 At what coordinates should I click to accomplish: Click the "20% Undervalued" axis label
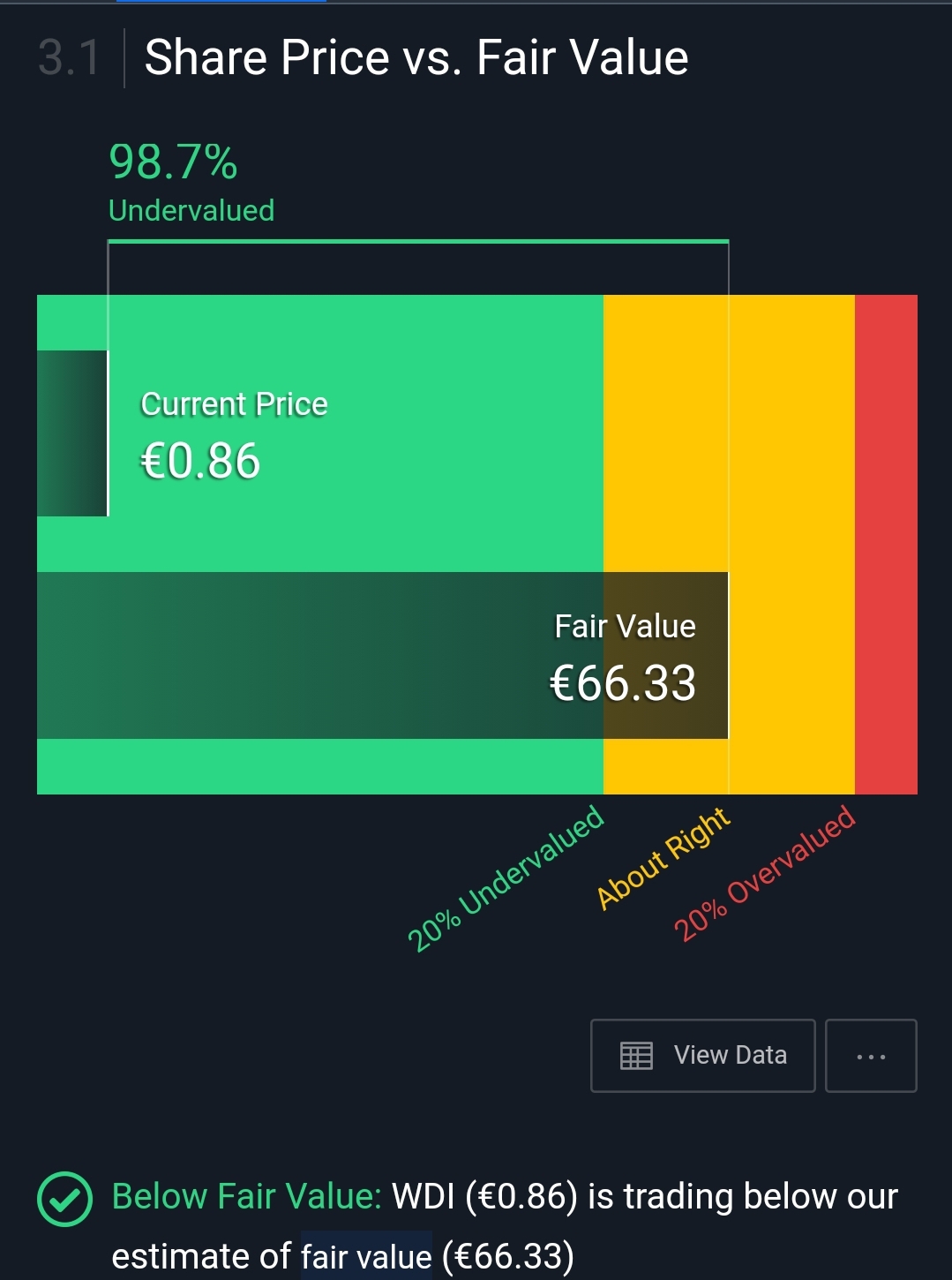[506, 877]
